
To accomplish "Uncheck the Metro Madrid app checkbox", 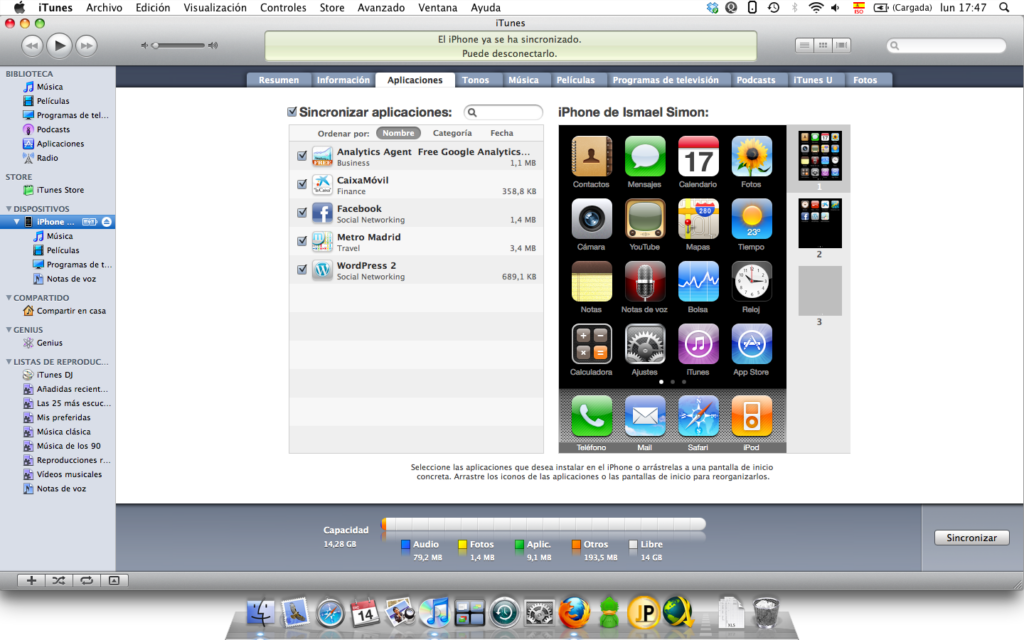I will [302, 241].
